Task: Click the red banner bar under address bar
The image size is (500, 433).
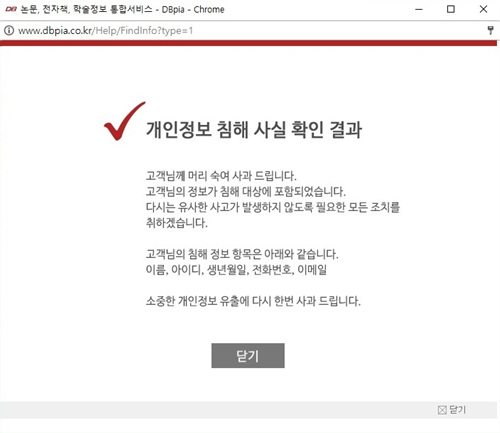Action: pyautogui.click(x=248, y=43)
